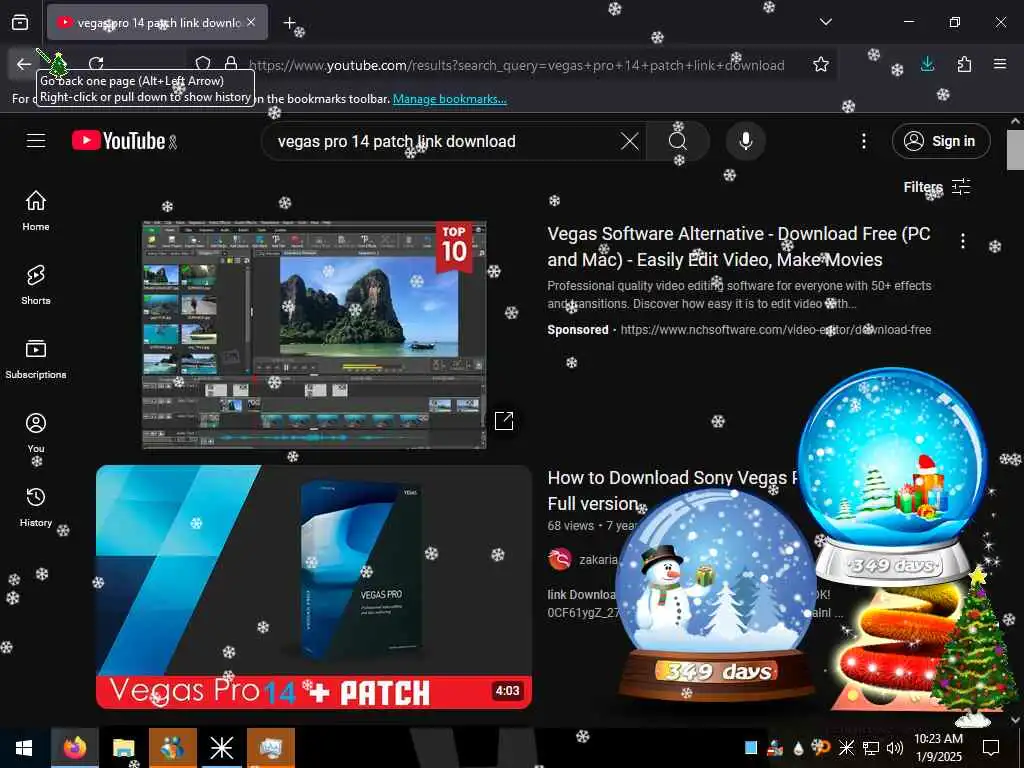Viewport: 1024px width, 768px height.
Task: Open the You section in sidebar
Action: pyautogui.click(x=36, y=433)
